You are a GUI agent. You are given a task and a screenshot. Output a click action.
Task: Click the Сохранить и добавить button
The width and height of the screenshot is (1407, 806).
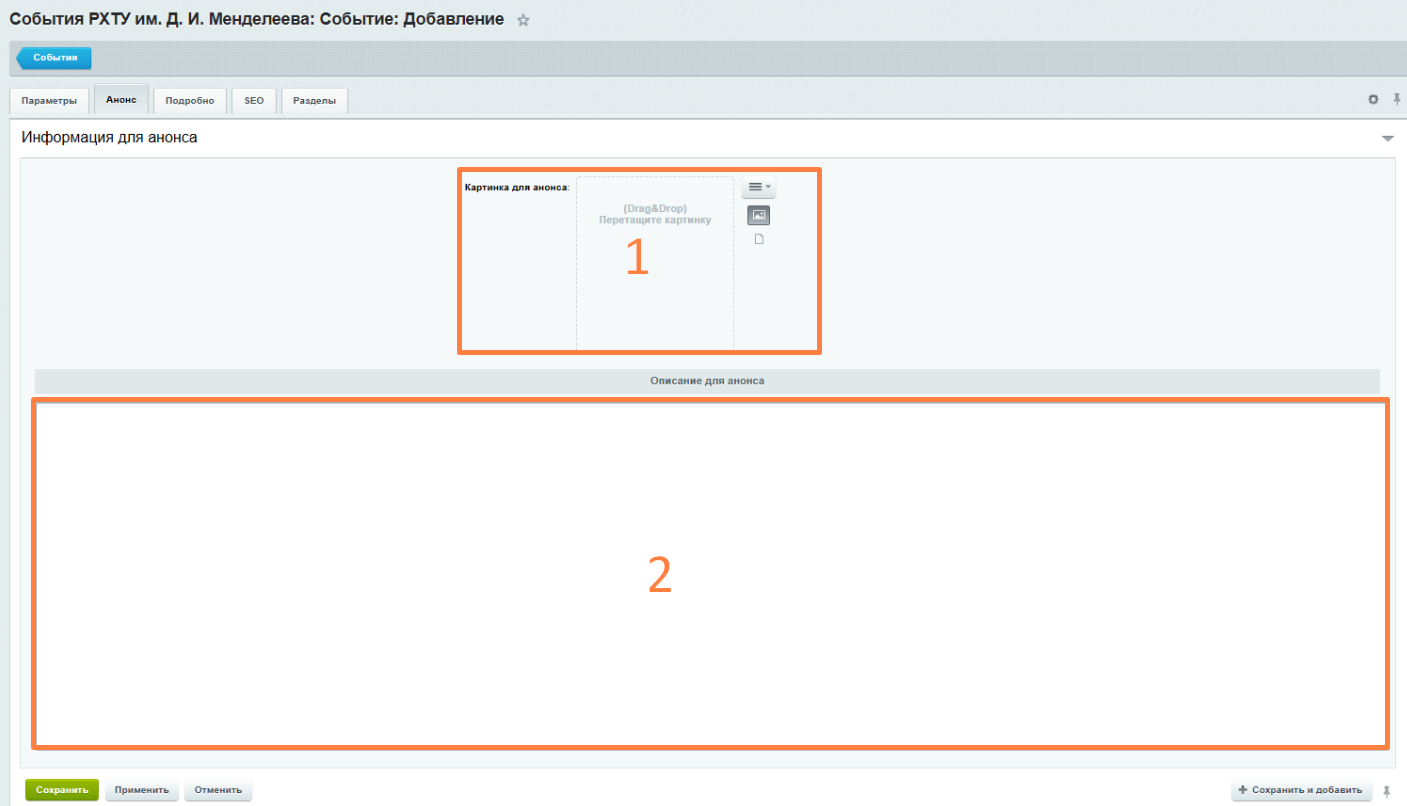pyautogui.click(x=1300, y=790)
